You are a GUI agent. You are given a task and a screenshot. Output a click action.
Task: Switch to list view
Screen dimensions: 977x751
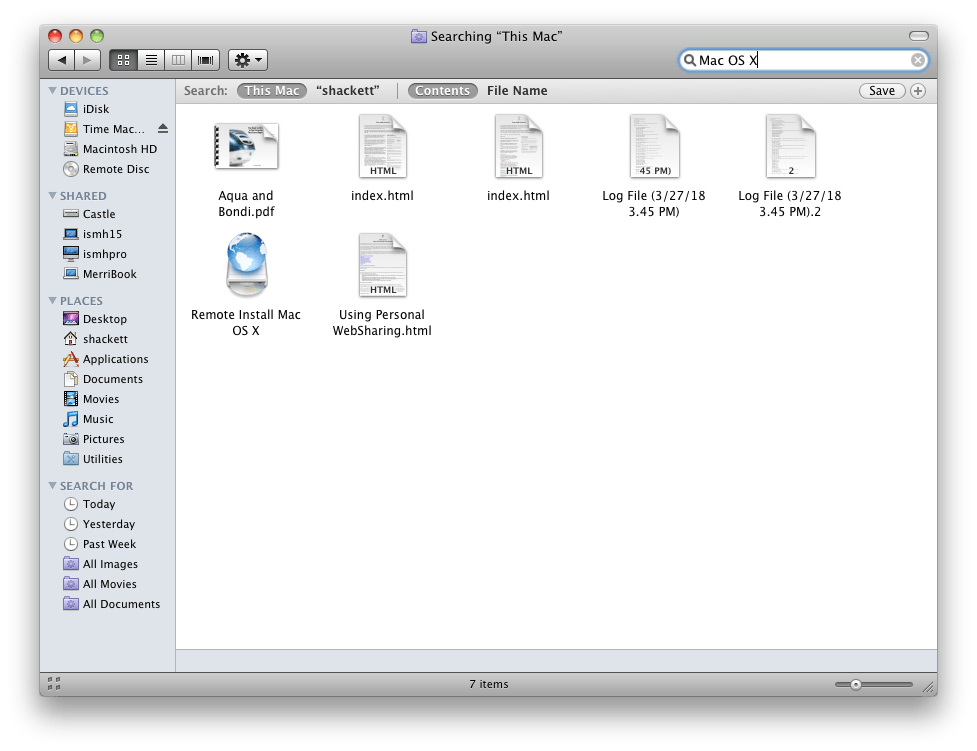pos(151,60)
